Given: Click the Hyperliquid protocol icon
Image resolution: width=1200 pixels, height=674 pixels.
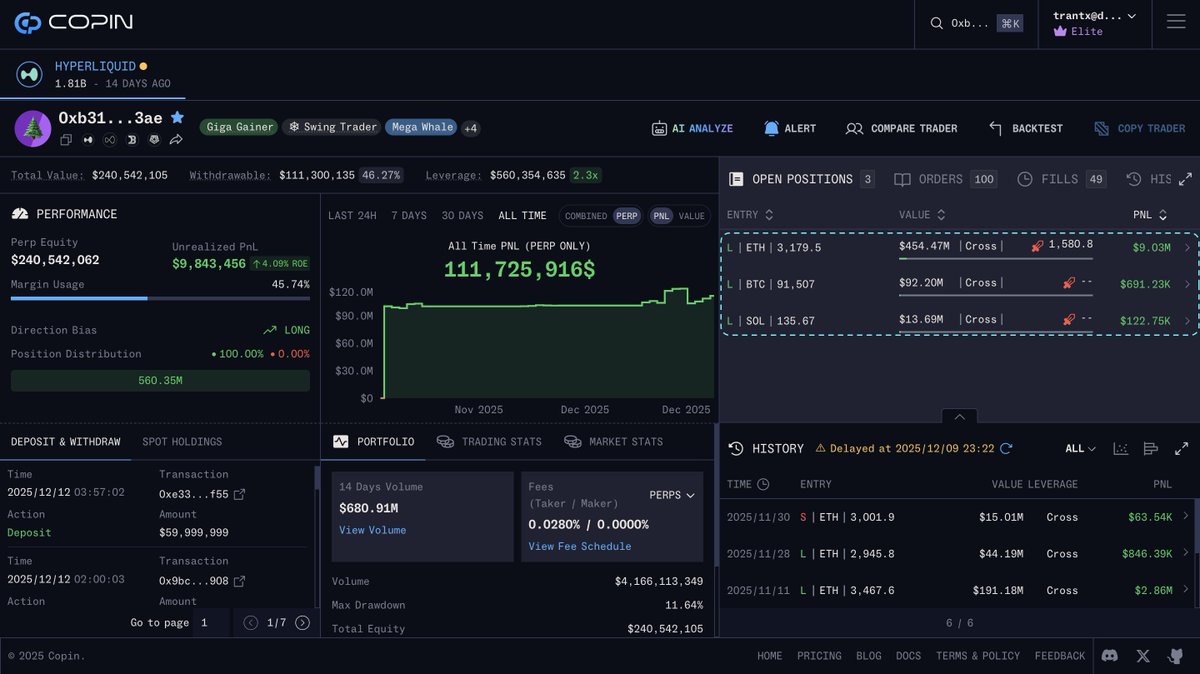Looking at the screenshot, I should (x=29, y=74).
